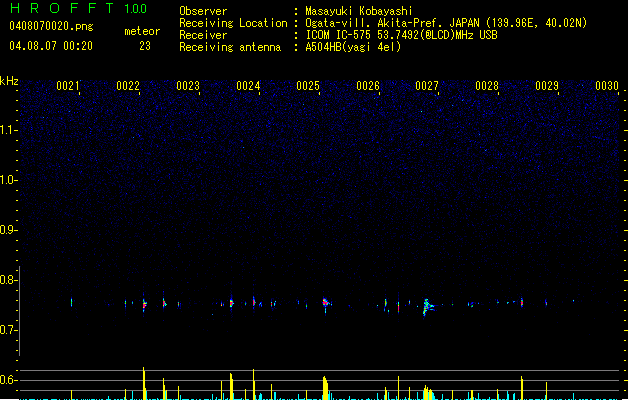
Task: Select the filename 0408070020.png
Action: (x=51, y=26)
